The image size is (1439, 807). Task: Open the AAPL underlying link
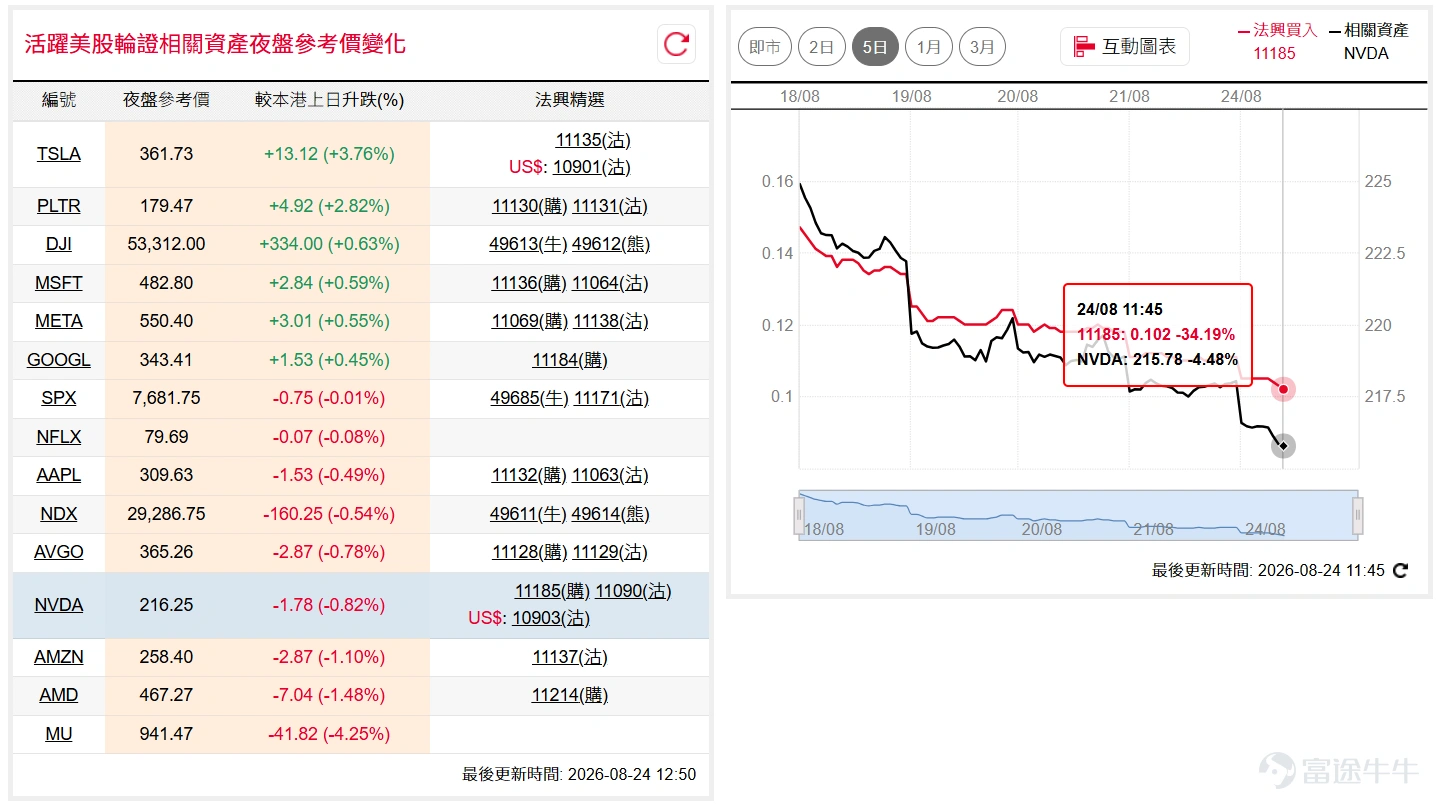click(x=59, y=474)
